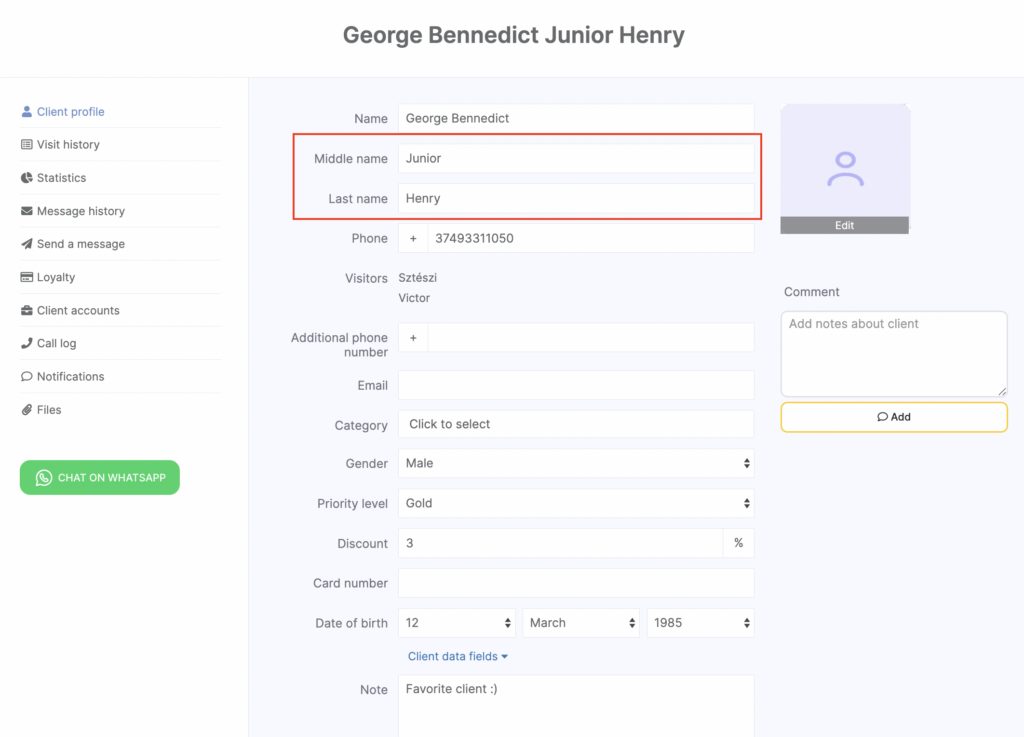1024x737 pixels.
Task: Open the birth month dropdown showing March
Action: tap(581, 623)
